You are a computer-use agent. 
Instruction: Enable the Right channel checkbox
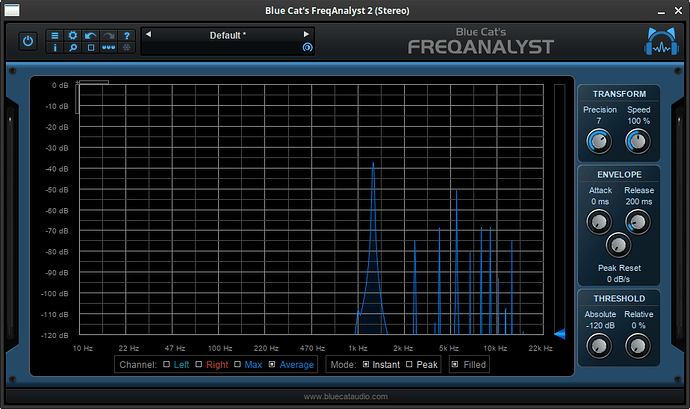199,364
